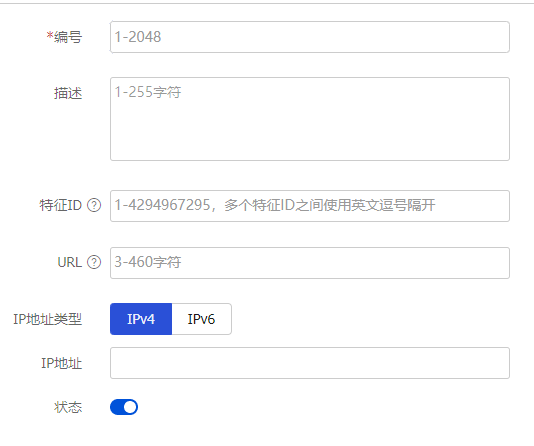The height and width of the screenshot is (446, 534).
Task: Open the help tooltip beside URL
Action: pos(94,262)
